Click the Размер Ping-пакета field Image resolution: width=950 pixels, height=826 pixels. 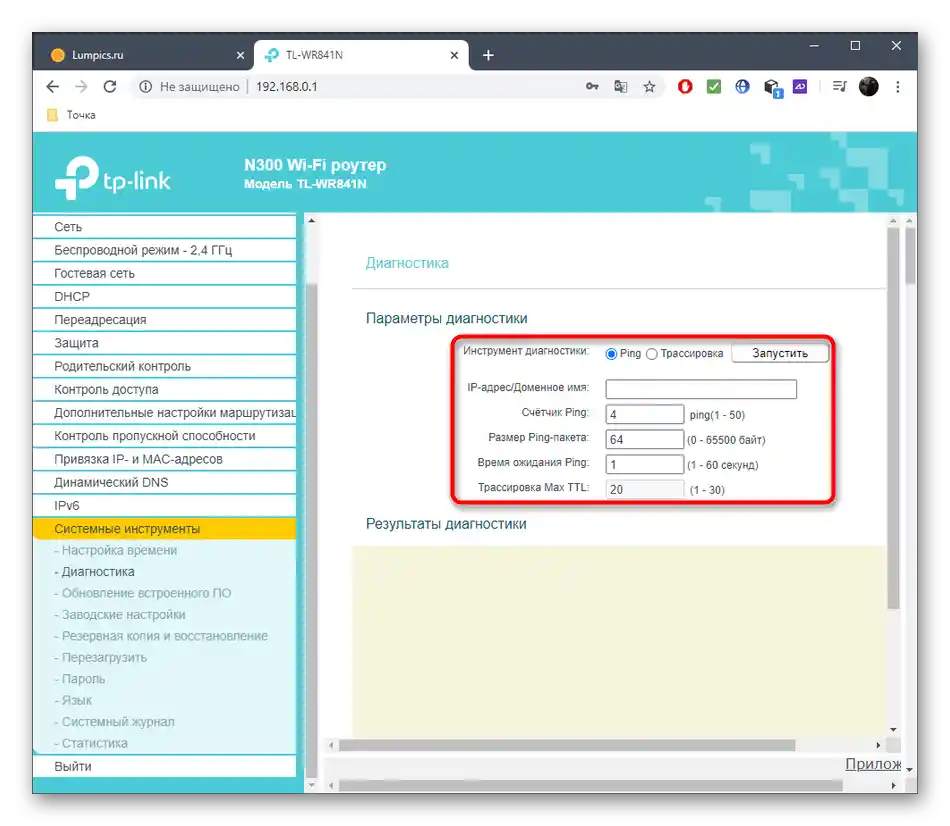[645, 439]
